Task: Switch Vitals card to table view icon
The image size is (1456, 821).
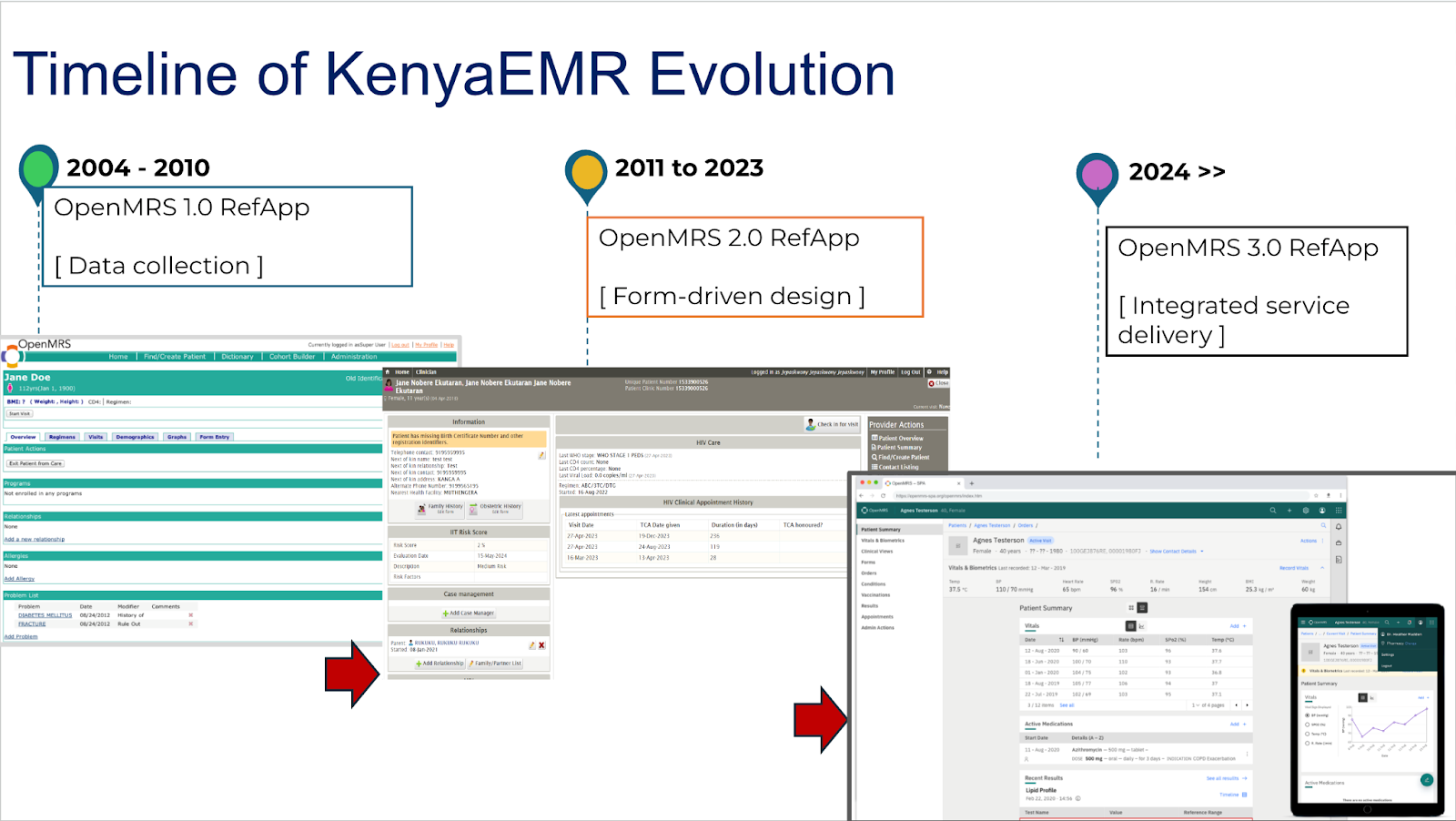Action: [1130, 626]
